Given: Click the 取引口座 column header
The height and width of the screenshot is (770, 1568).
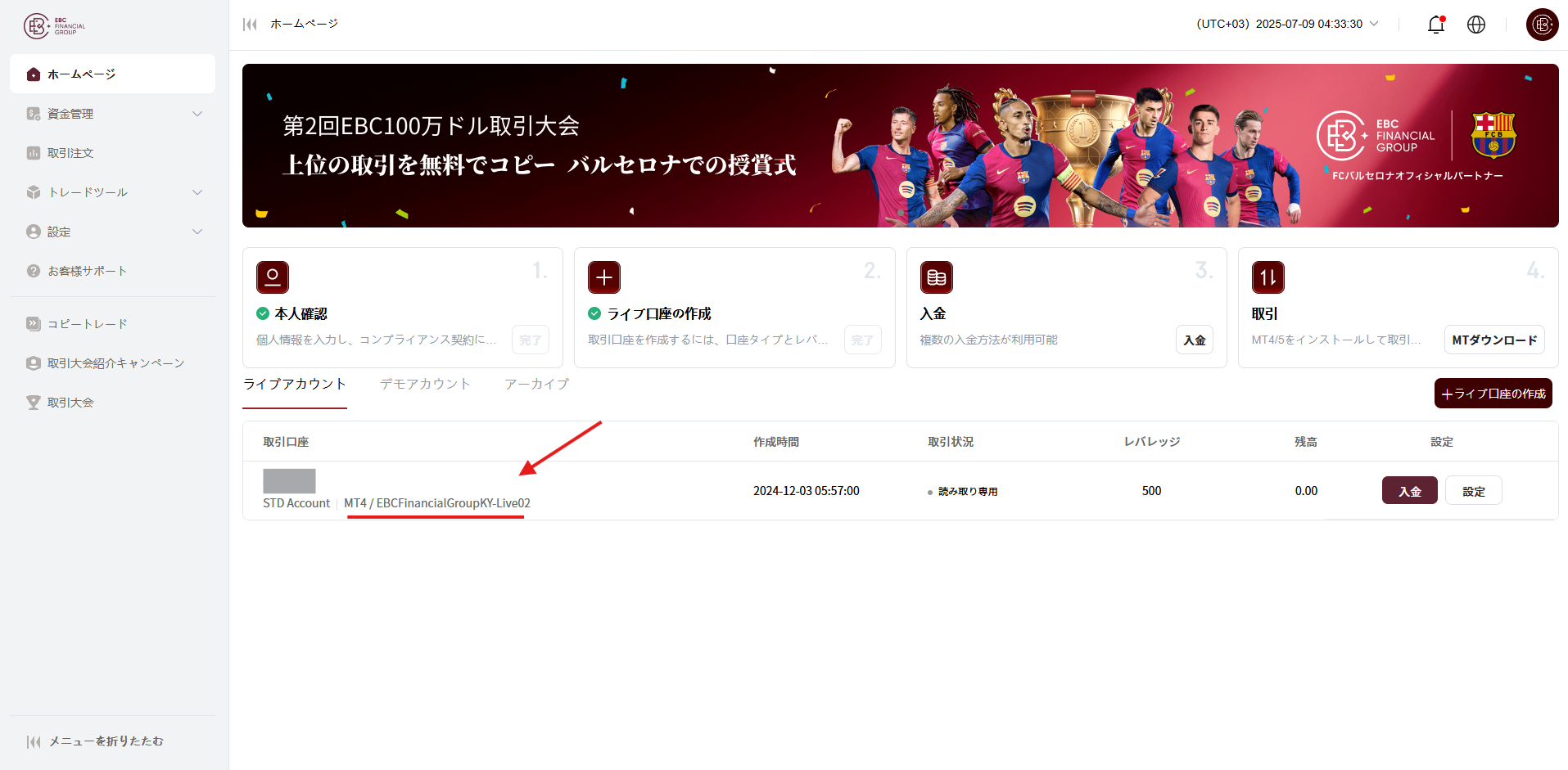Looking at the screenshot, I should click(x=286, y=442).
